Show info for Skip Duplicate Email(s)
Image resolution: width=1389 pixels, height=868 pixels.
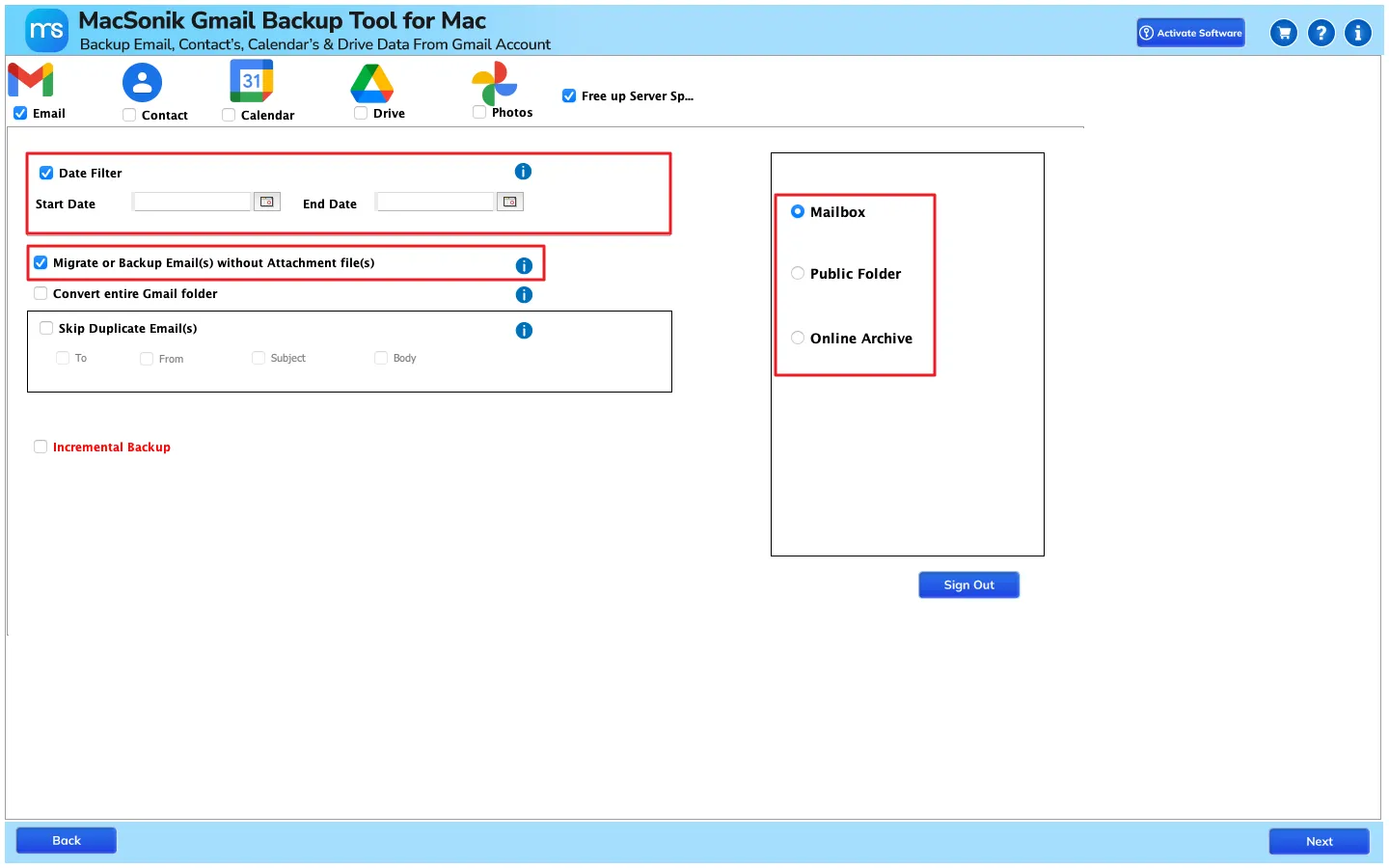click(524, 331)
